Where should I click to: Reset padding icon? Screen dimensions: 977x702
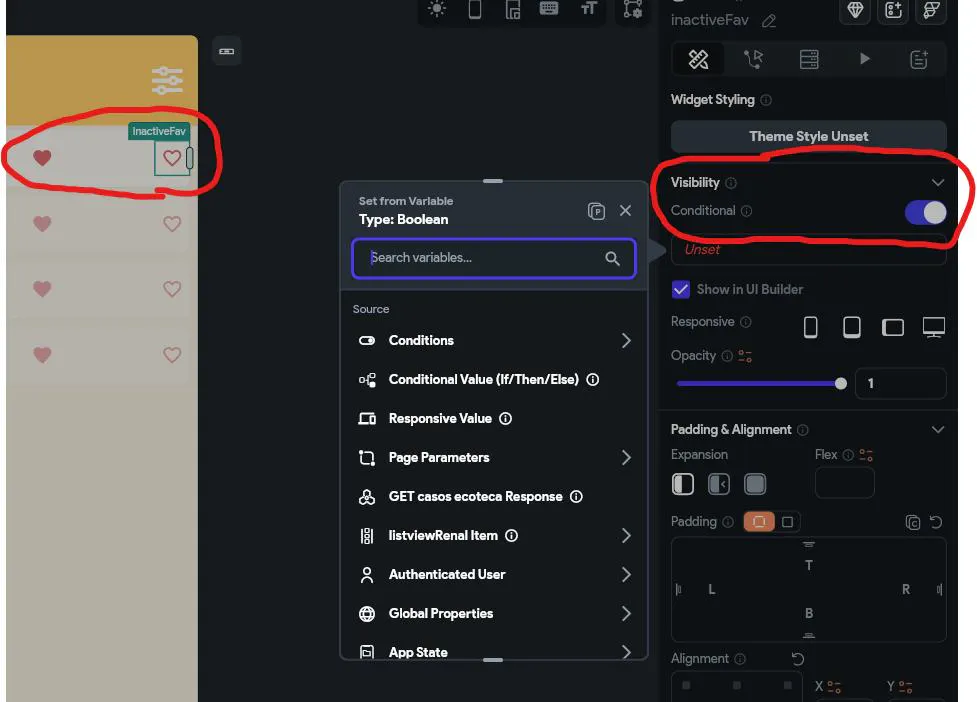(x=935, y=522)
